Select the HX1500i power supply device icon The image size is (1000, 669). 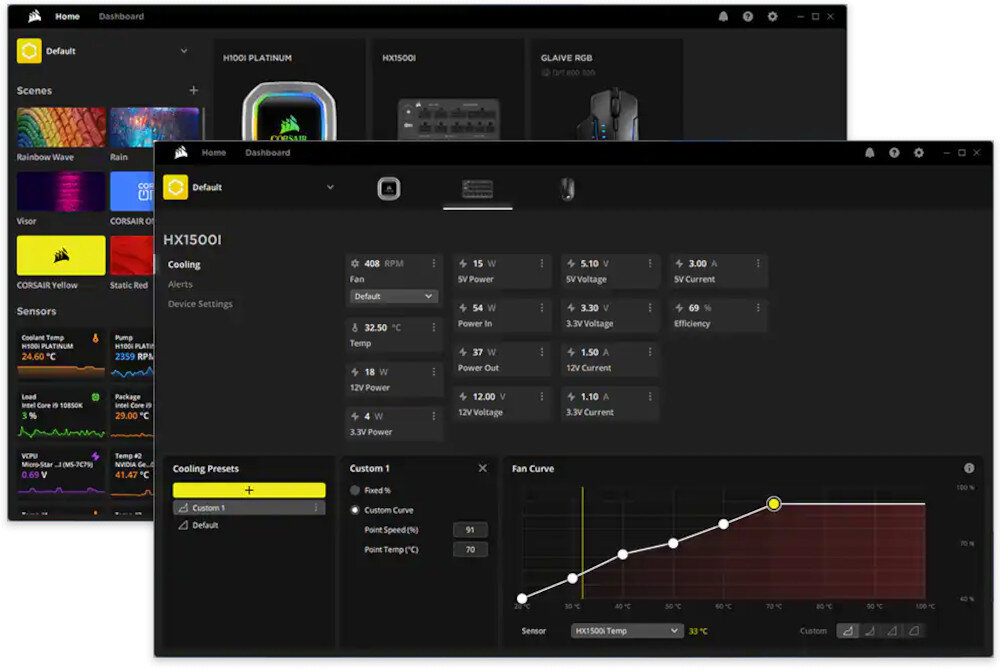(x=478, y=189)
